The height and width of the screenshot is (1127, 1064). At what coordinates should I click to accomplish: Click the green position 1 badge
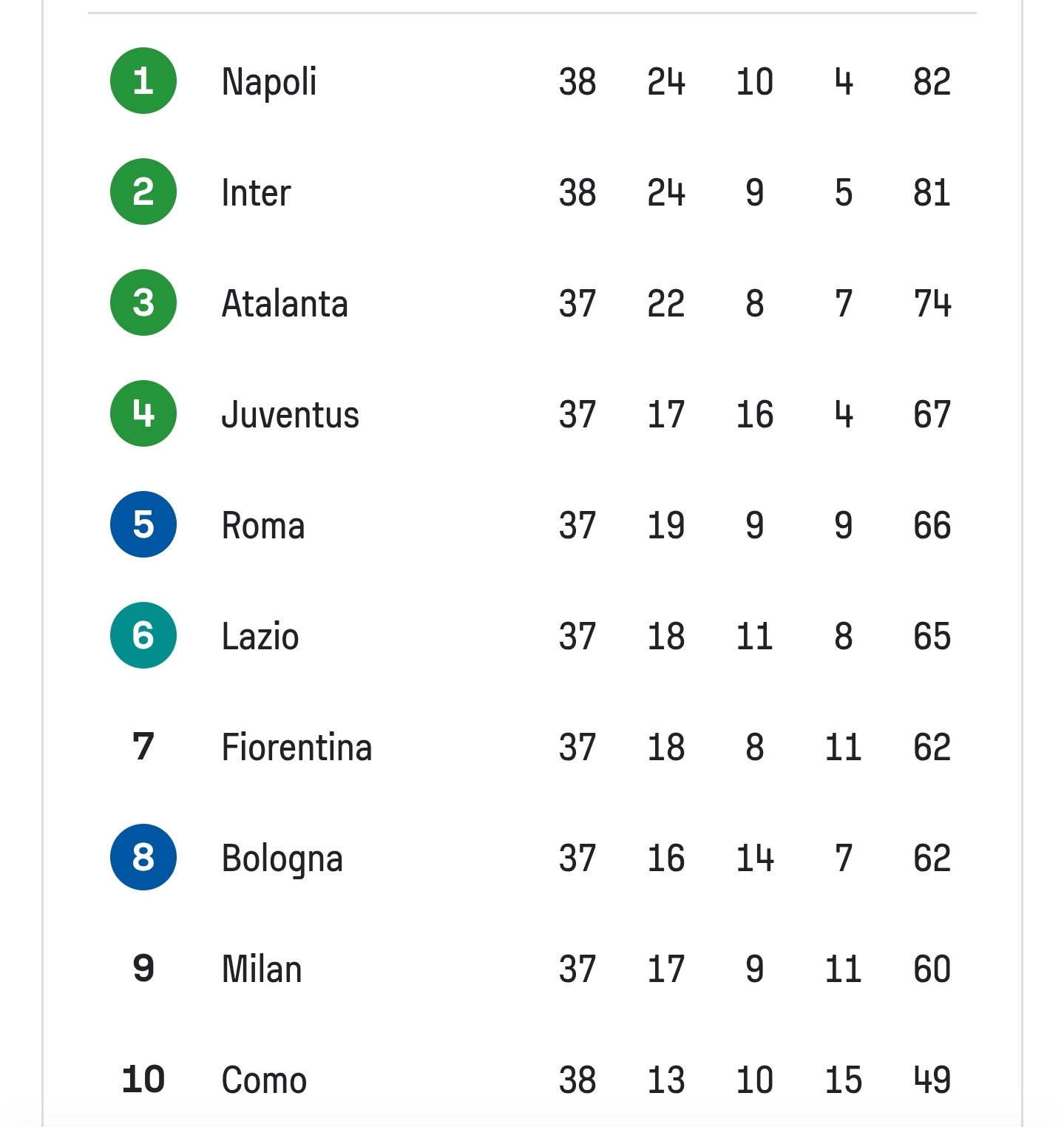pos(143,81)
